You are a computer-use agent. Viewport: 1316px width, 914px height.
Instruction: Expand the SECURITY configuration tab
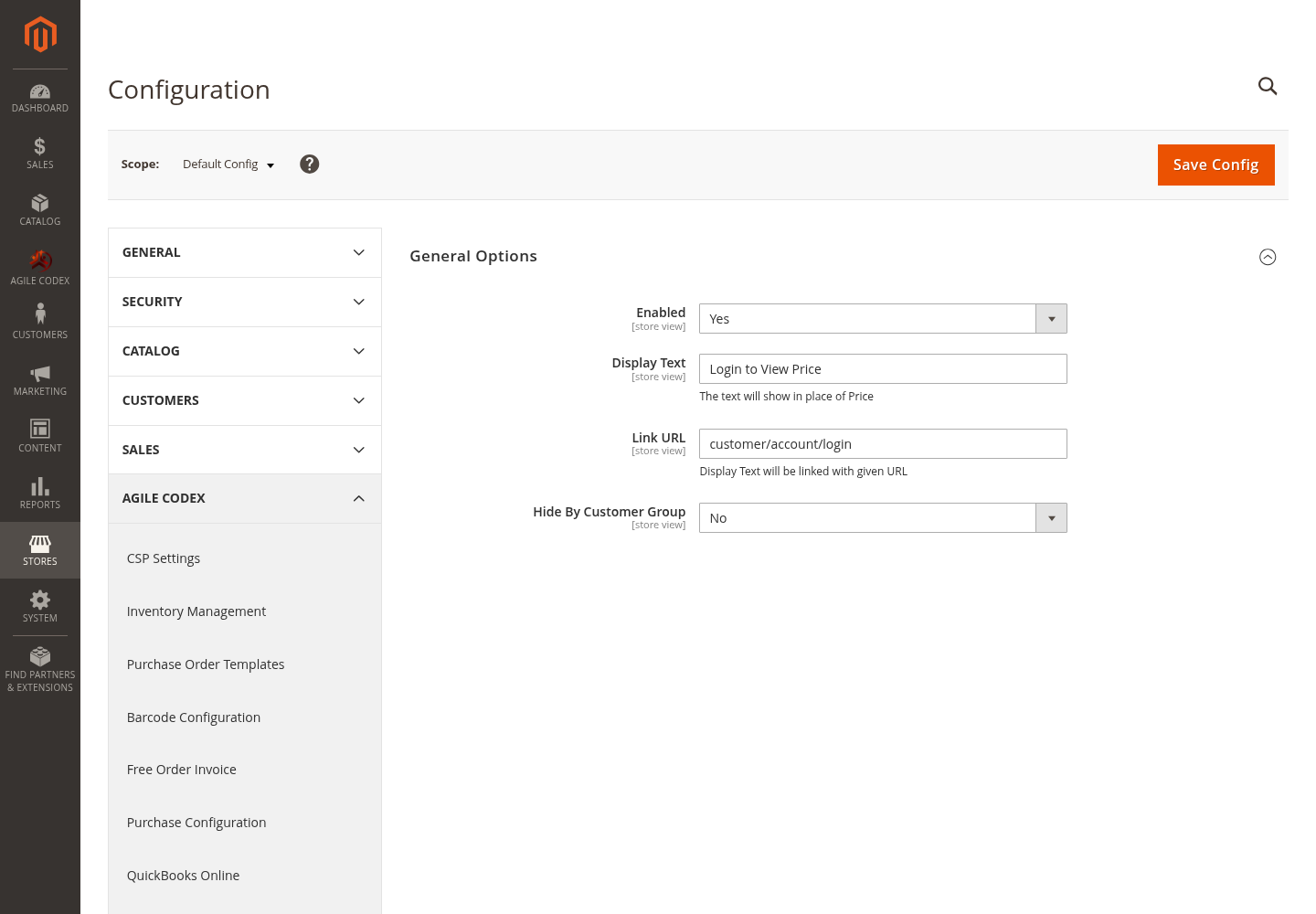(245, 302)
